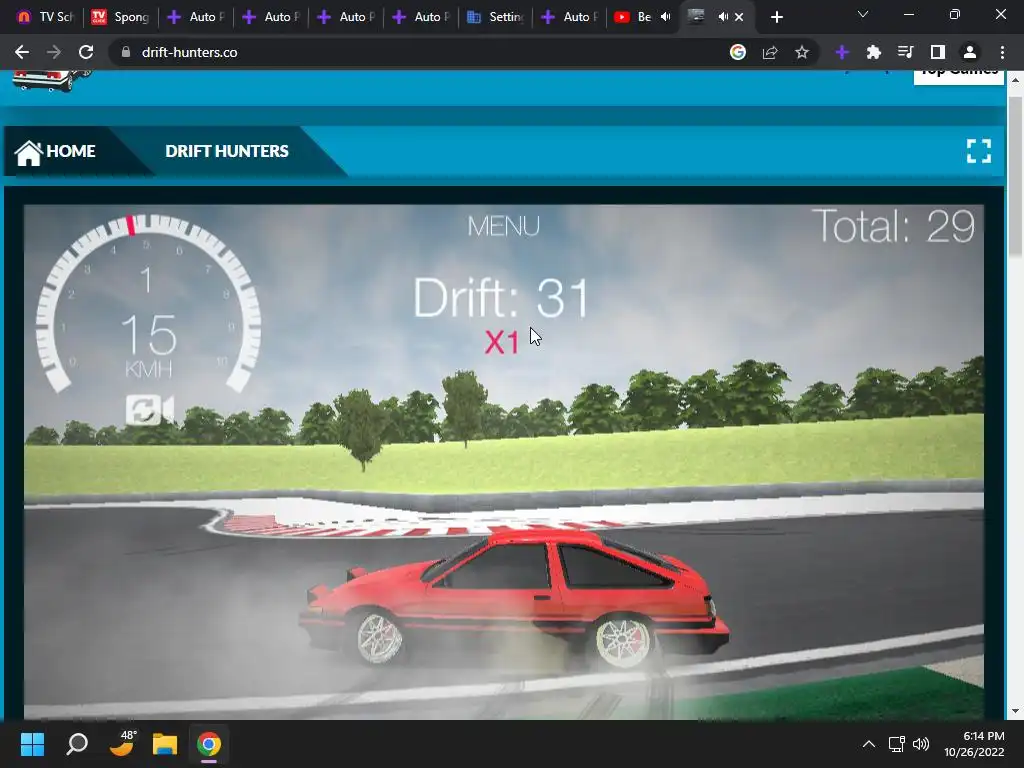
Task: Open a new browser tab
Action: pyautogui.click(x=776, y=17)
